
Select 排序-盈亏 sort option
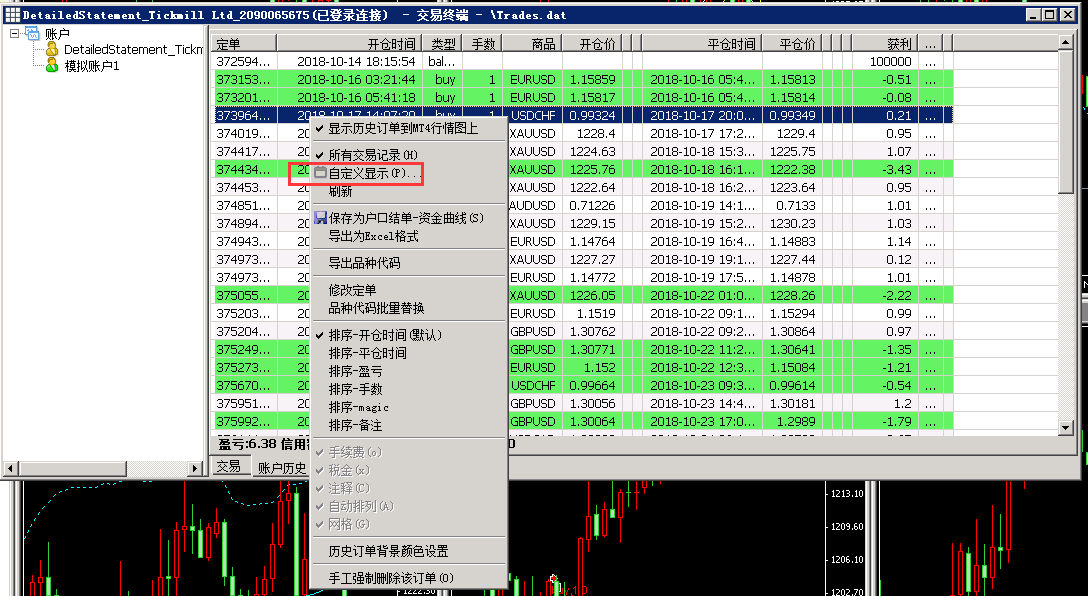click(355, 371)
